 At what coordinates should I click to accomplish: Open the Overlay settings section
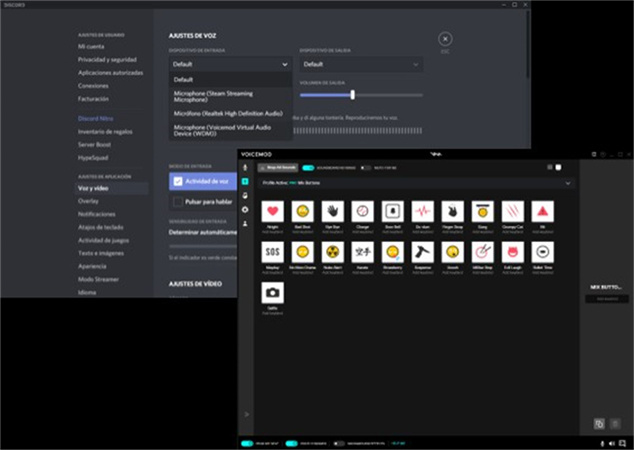(x=88, y=201)
